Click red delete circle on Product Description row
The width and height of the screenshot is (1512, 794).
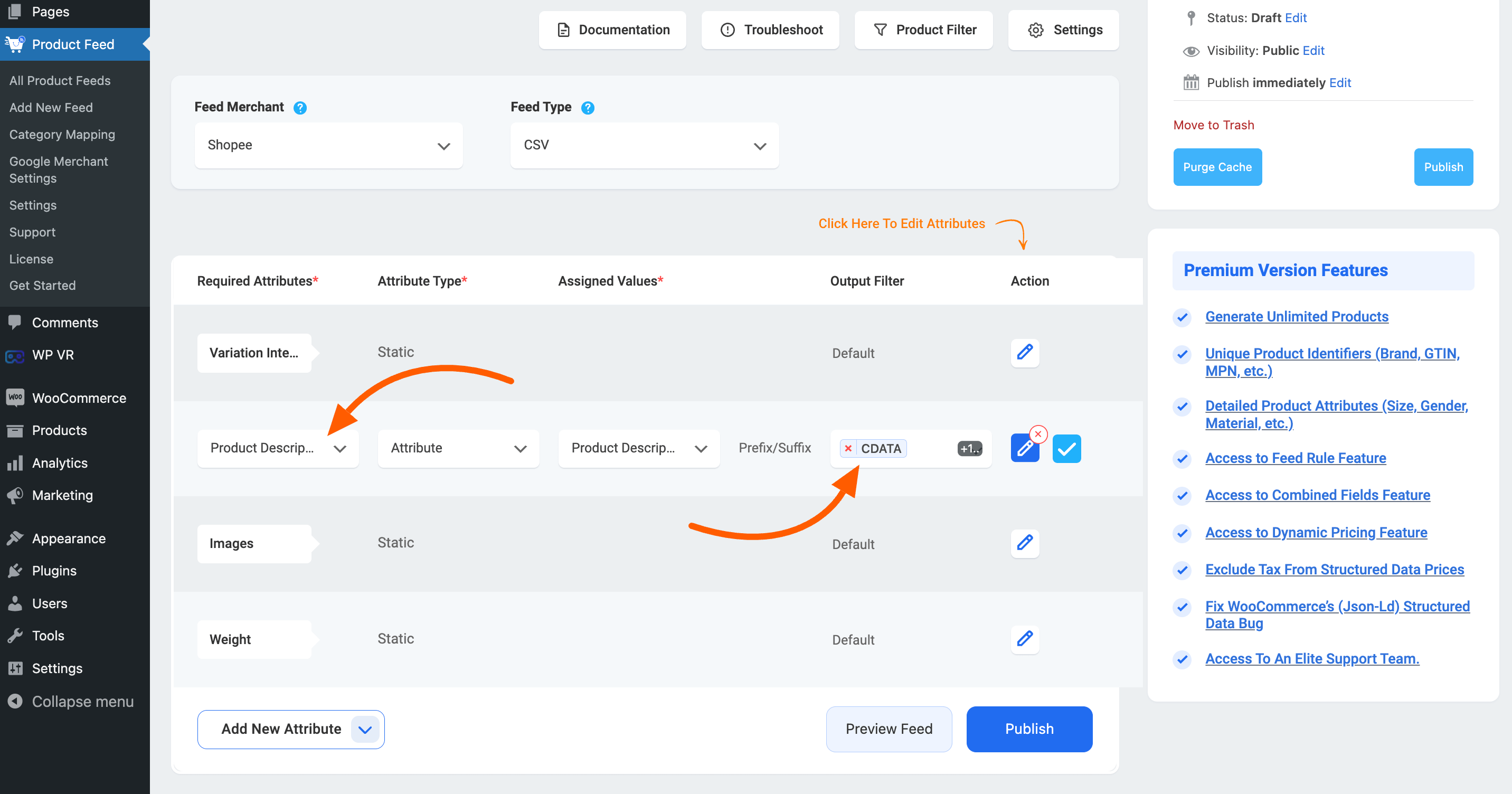click(1038, 433)
